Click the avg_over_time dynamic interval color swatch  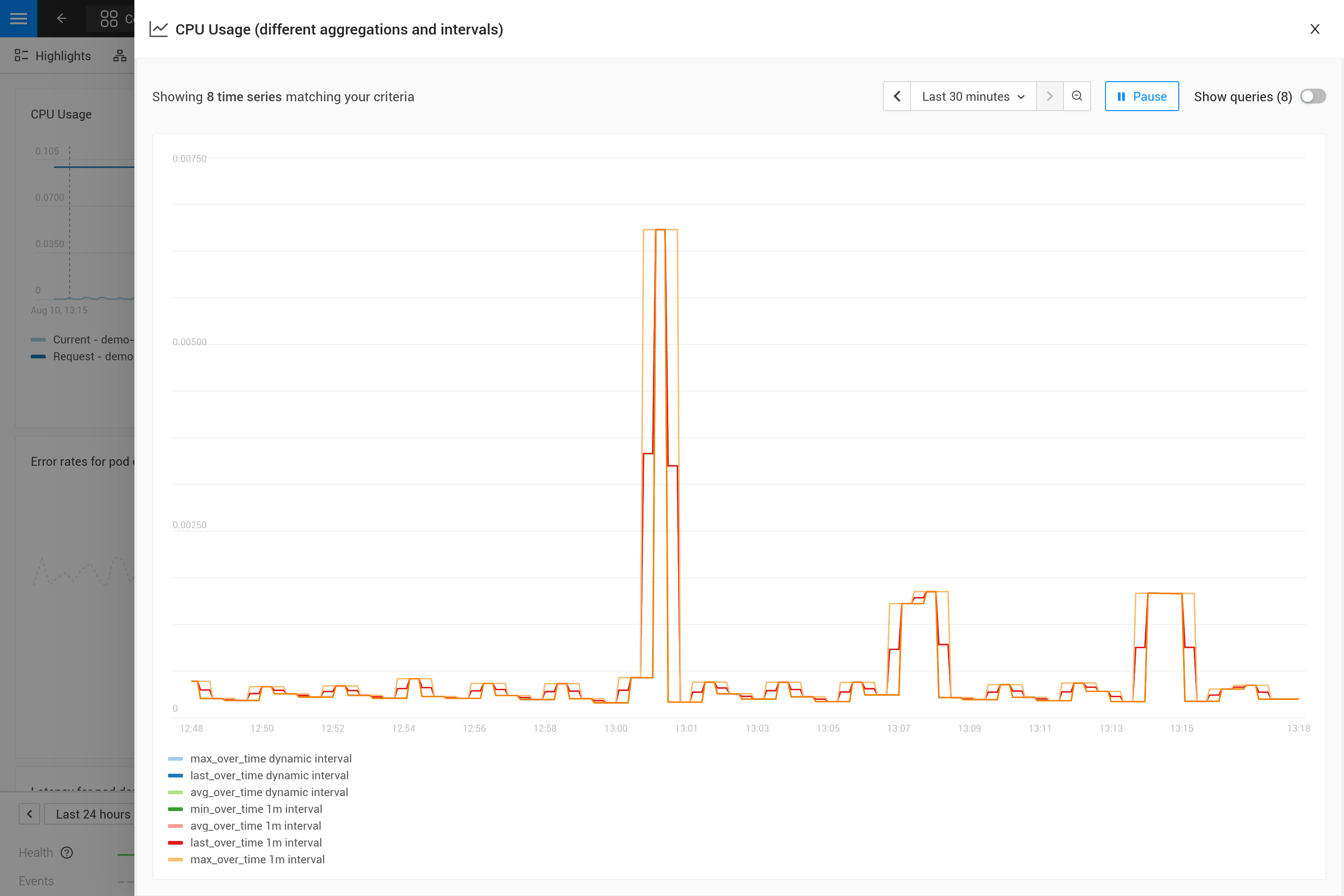pos(175,792)
